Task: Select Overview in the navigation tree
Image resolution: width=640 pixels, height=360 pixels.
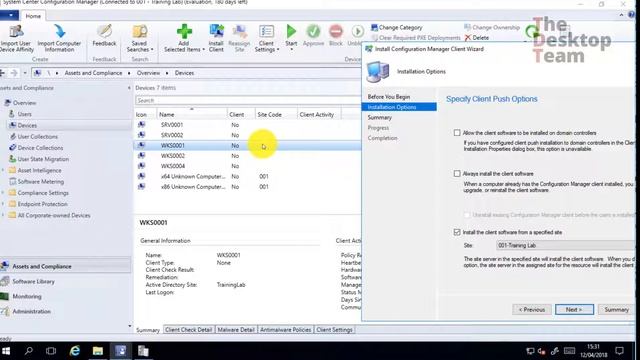Action: point(24,103)
